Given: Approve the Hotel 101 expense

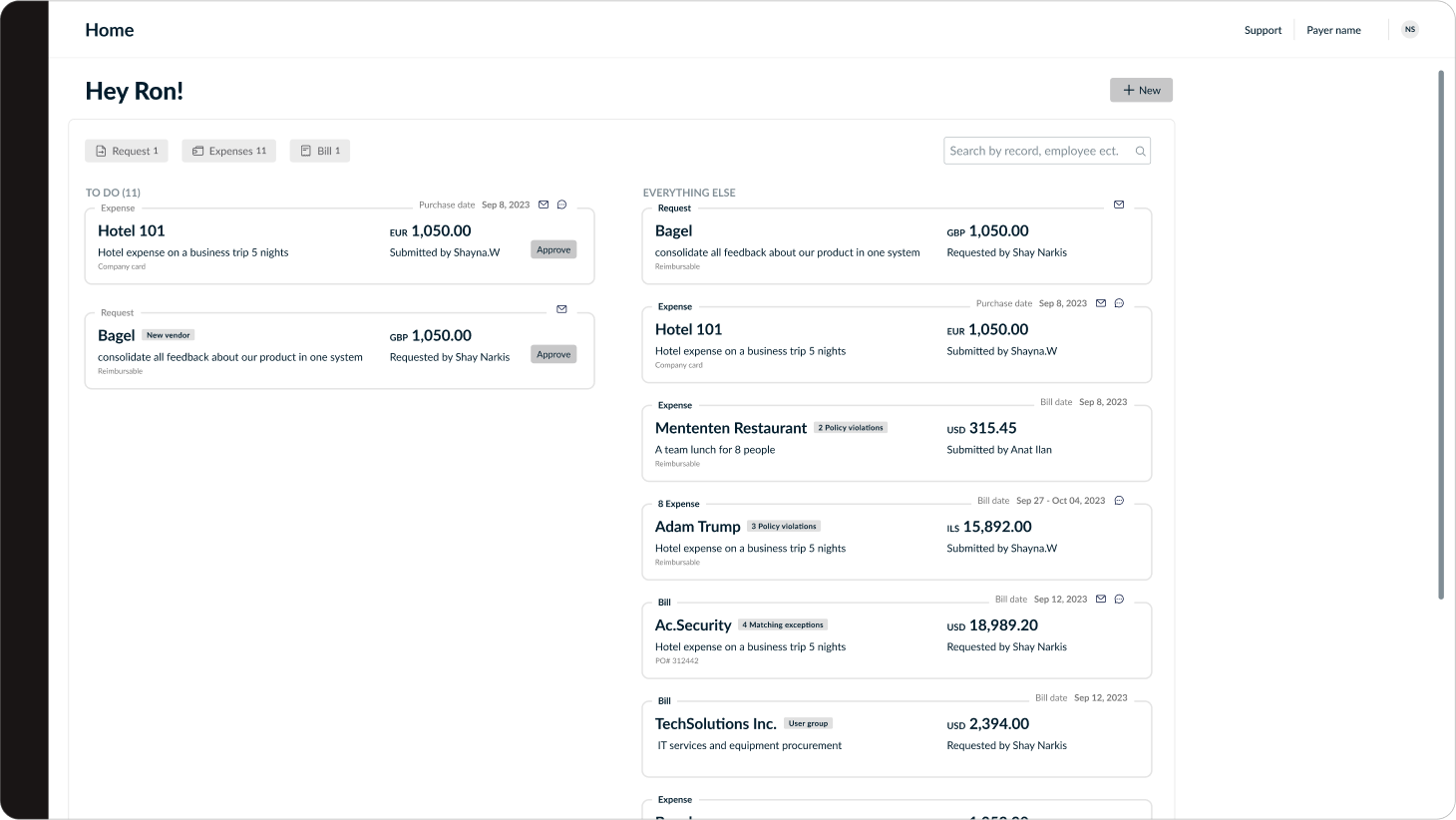Looking at the screenshot, I should pos(553,249).
